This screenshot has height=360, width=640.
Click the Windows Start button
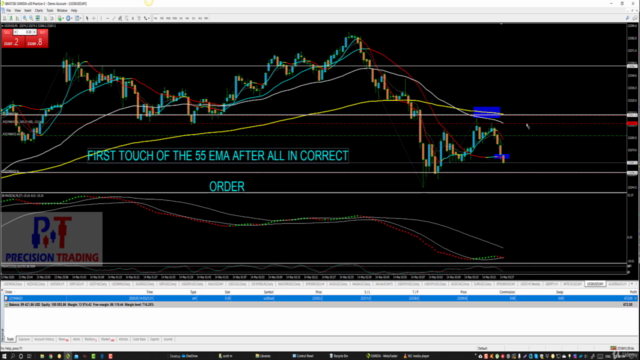tap(4, 356)
